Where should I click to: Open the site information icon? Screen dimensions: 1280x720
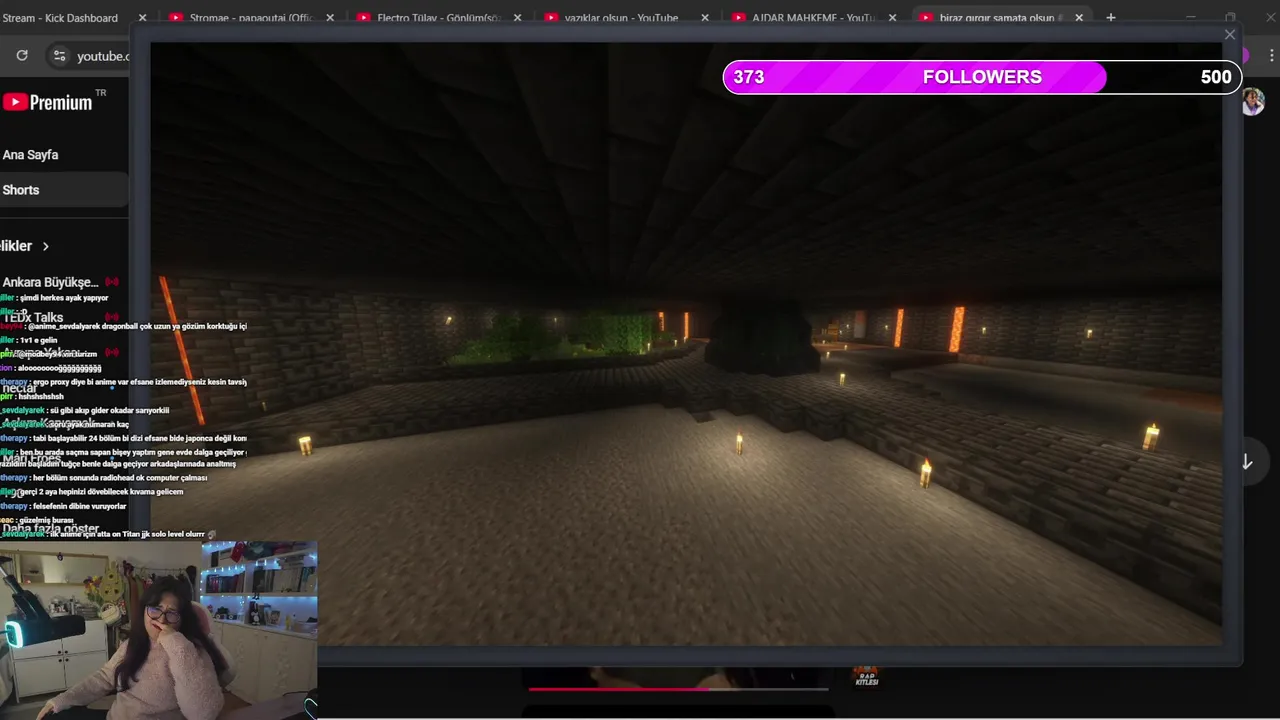(x=60, y=56)
